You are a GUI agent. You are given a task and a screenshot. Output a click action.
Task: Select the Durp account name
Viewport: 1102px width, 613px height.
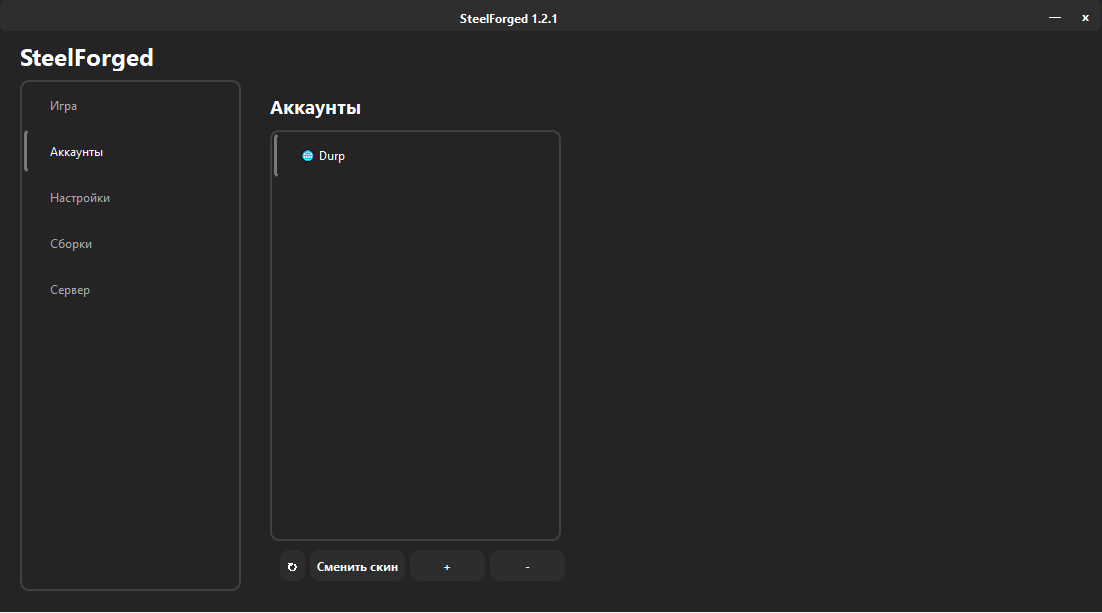pos(332,156)
